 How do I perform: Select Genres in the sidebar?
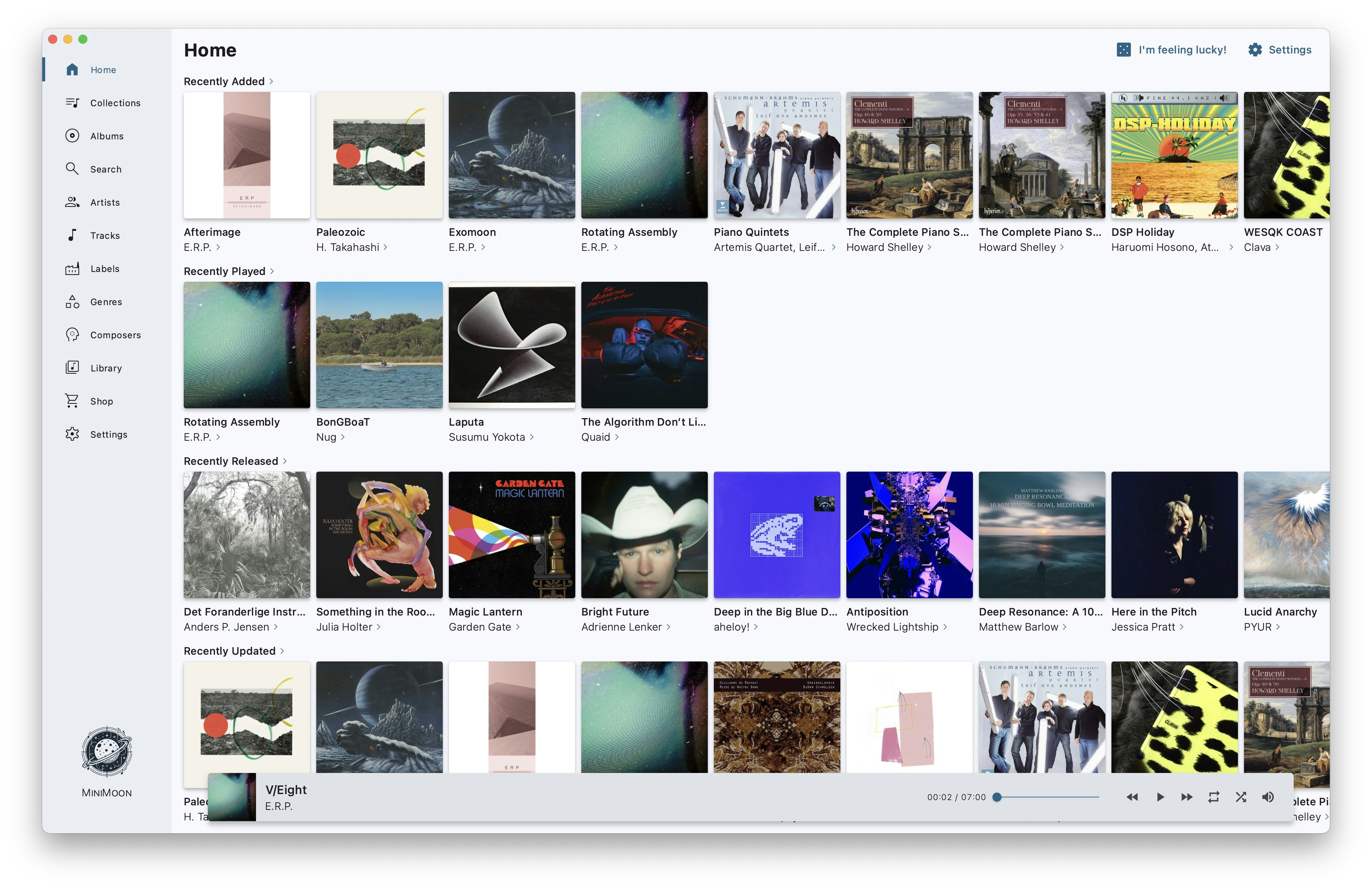pyautogui.click(x=106, y=302)
